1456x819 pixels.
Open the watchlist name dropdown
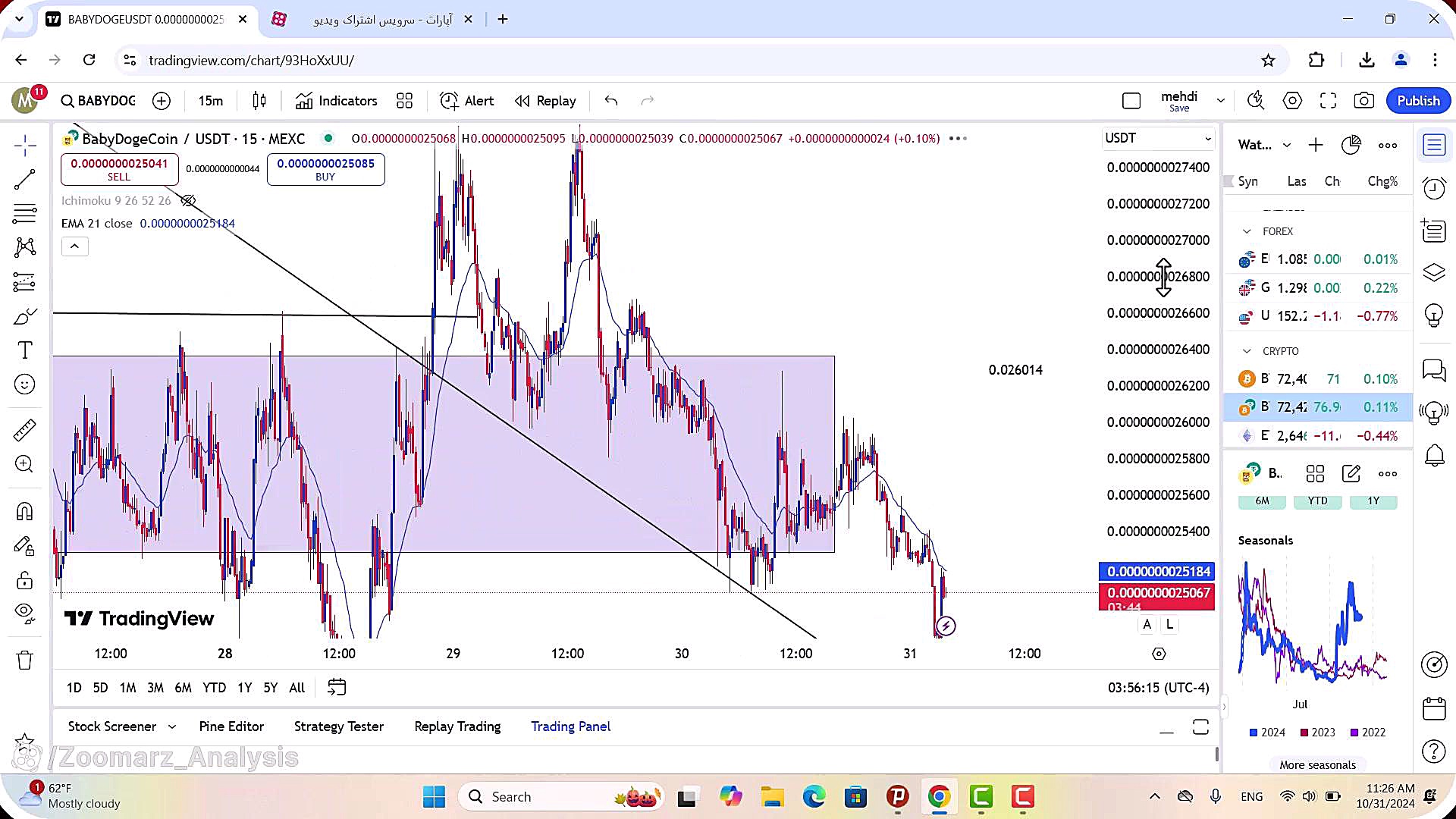click(1264, 145)
